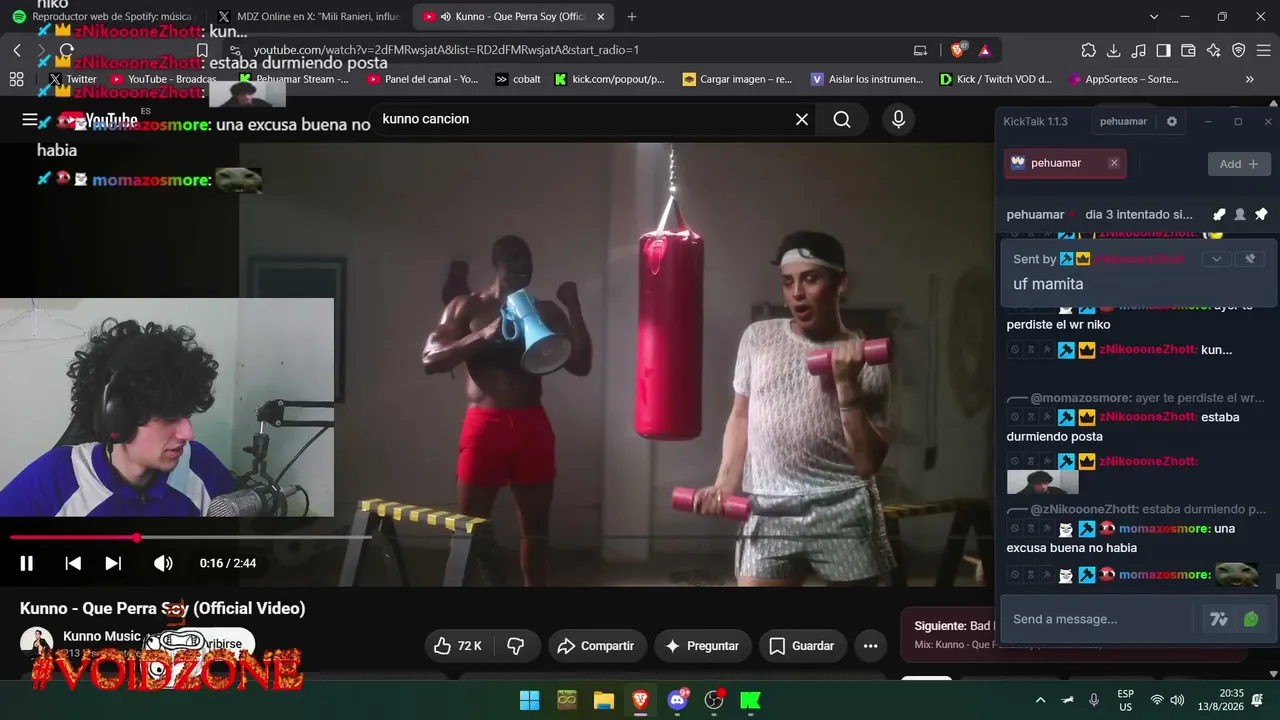Skip to previous video in playlist
The image size is (1280, 720).
click(73, 563)
